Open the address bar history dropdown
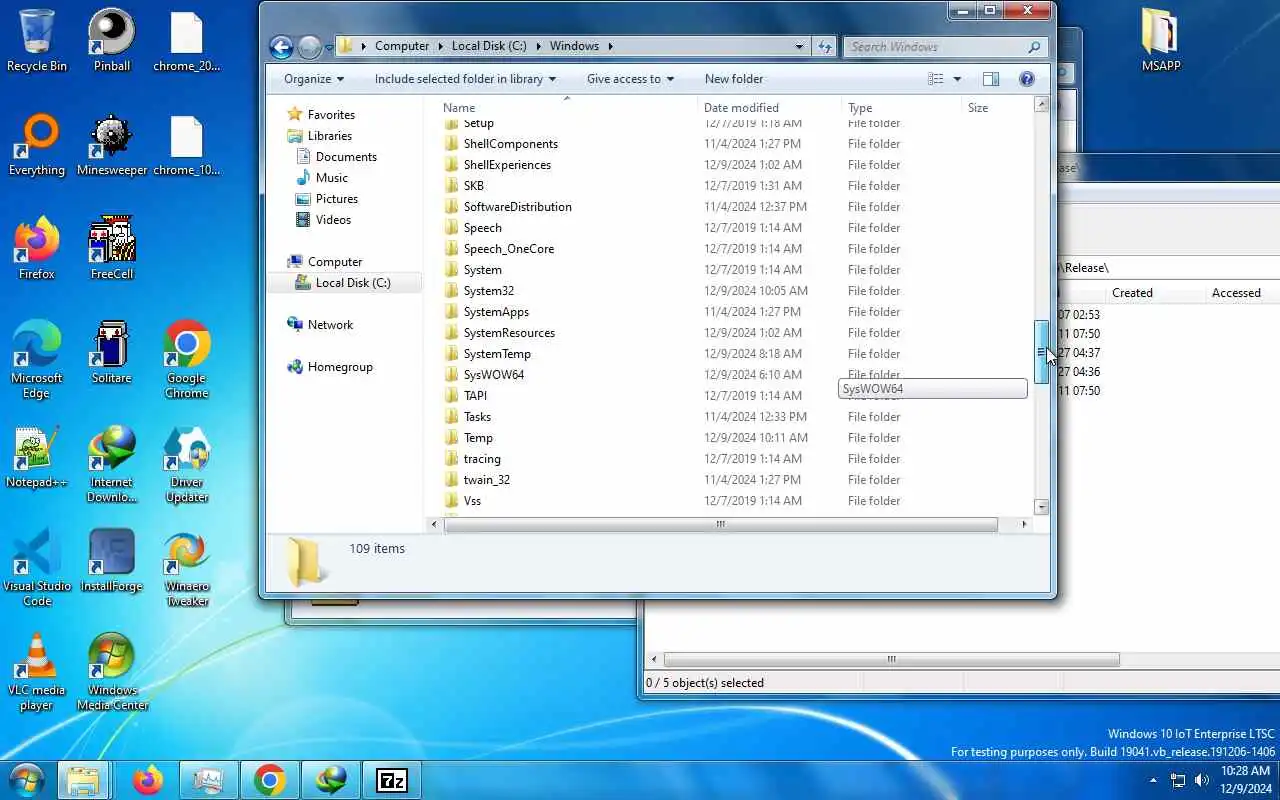 (799, 46)
